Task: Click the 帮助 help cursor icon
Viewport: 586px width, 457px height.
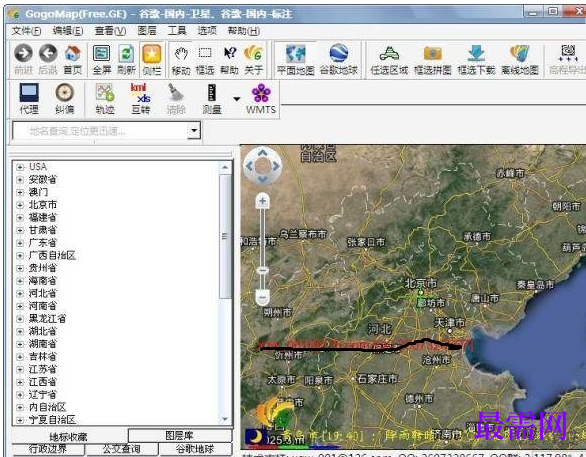Action: [x=229, y=53]
